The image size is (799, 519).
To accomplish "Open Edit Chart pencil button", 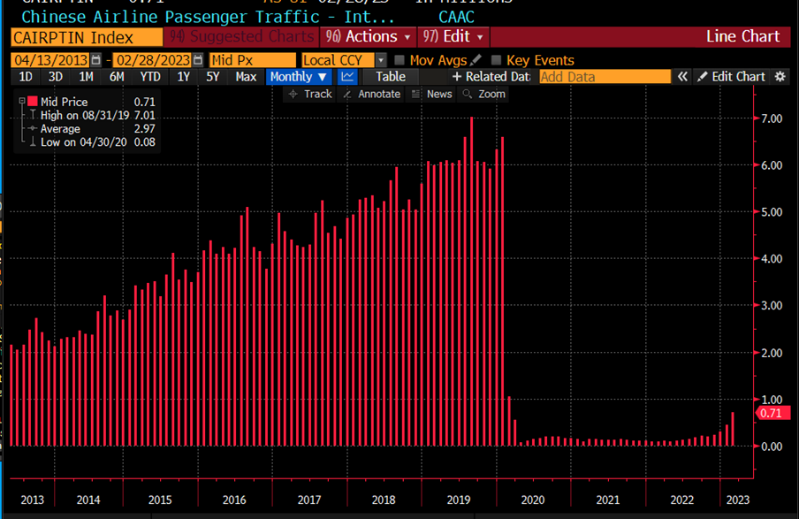I will coord(731,77).
